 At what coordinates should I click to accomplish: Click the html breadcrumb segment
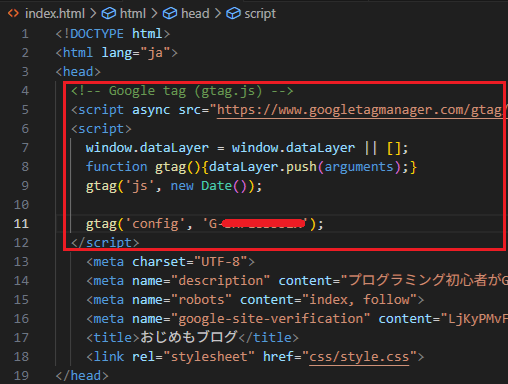pos(133,14)
